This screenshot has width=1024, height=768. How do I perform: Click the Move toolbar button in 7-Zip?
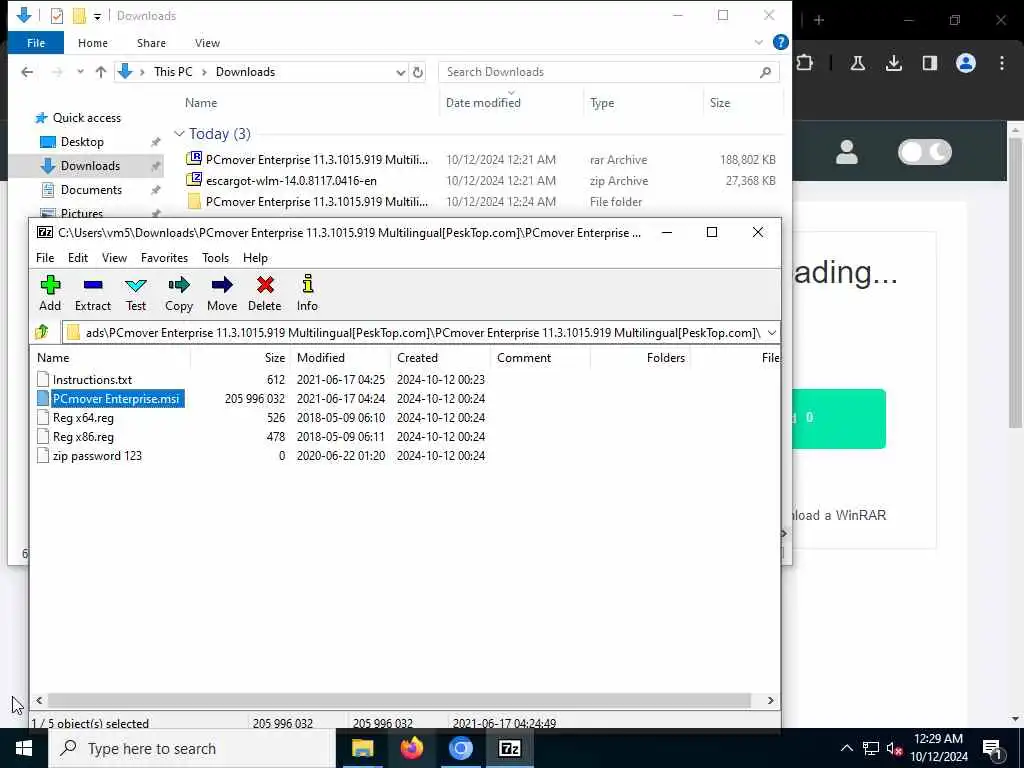coord(221,293)
